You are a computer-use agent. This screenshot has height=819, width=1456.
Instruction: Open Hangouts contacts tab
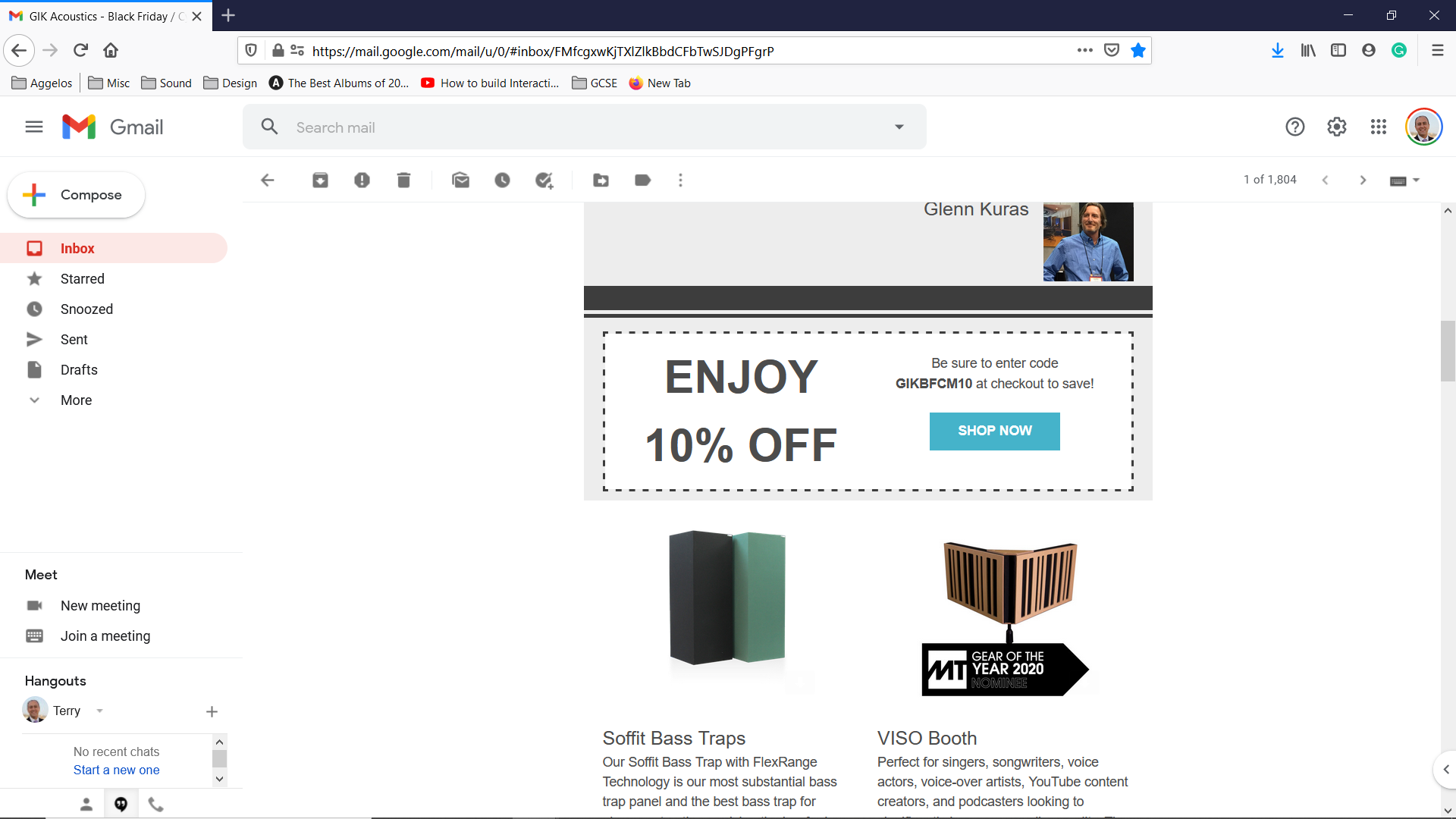(x=86, y=804)
